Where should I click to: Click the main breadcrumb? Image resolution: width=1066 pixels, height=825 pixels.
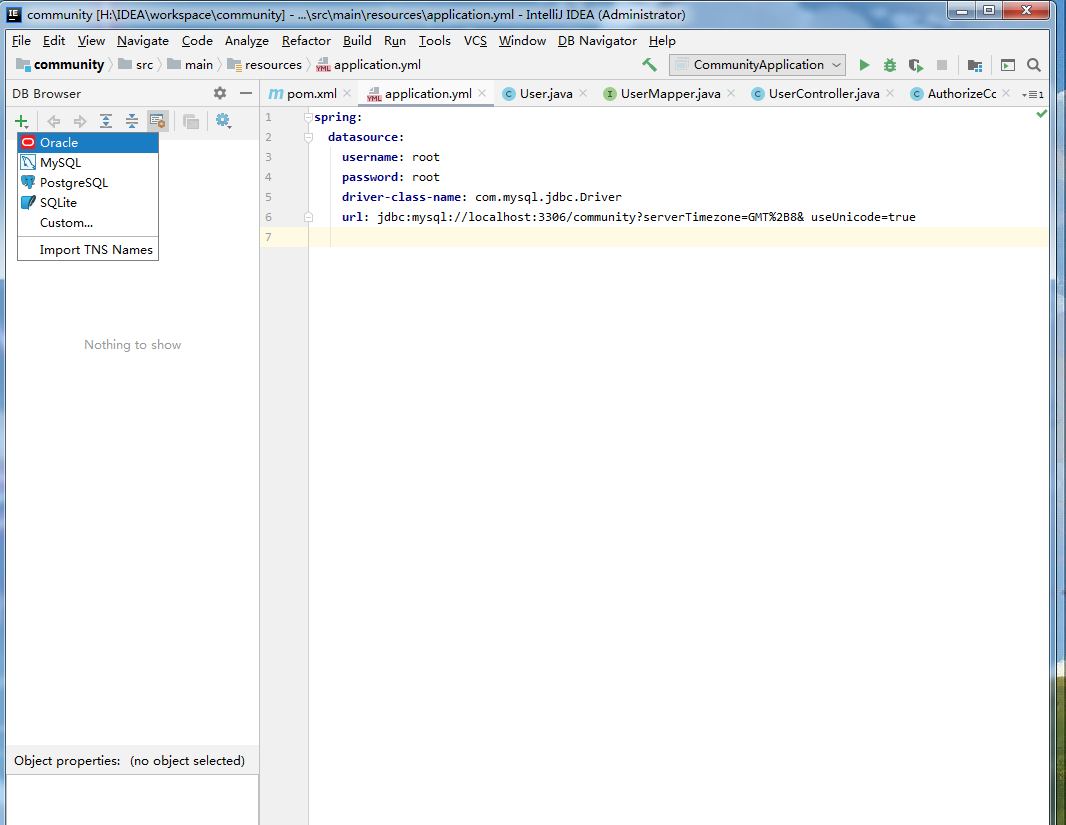pyautogui.click(x=190, y=65)
